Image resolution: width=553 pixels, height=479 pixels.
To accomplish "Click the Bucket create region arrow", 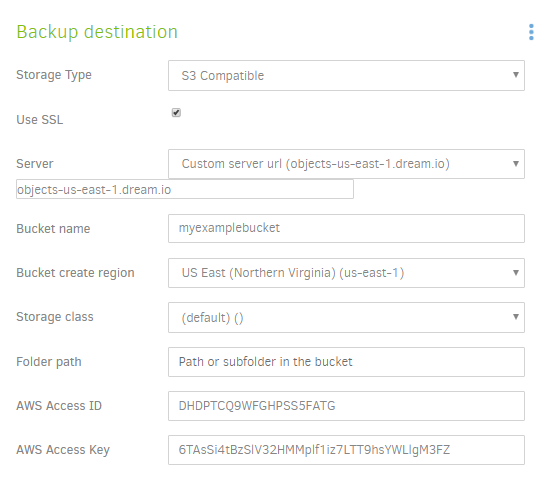I will [x=516, y=273].
